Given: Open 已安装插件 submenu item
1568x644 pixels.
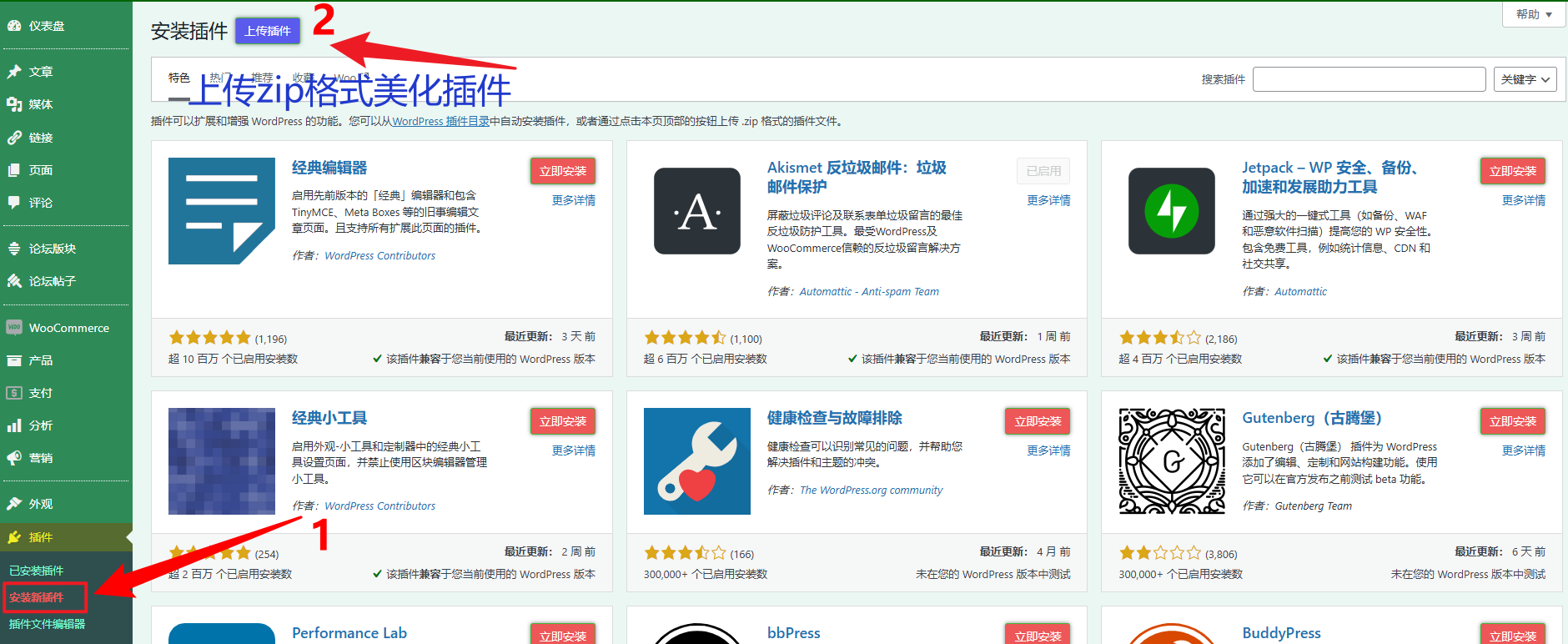Looking at the screenshot, I should 36,571.
